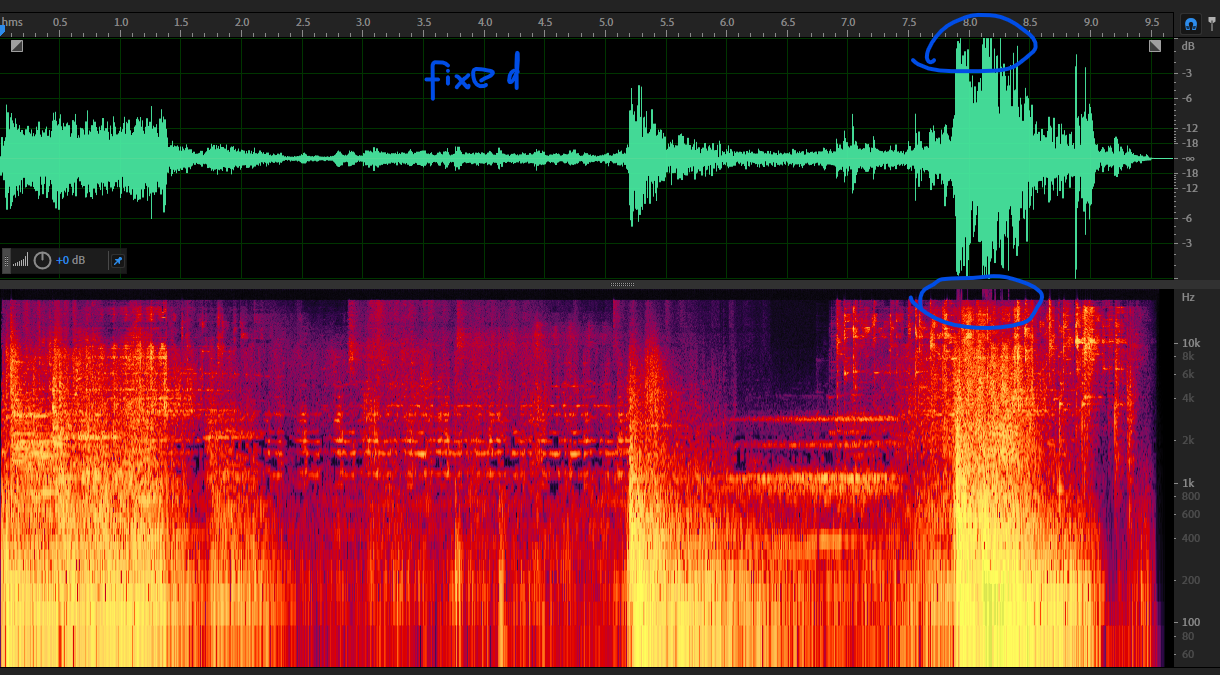Image resolution: width=1220 pixels, height=675 pixels.
Task: Click the -∞ center mark on the dB scale
Action: click(1188, 158)
